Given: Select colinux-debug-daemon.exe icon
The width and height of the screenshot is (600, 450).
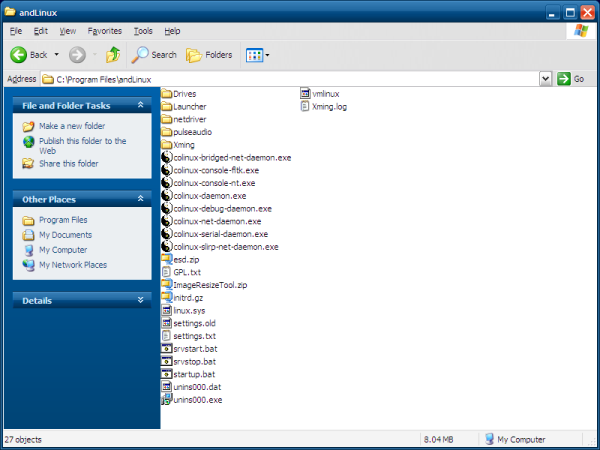Looking at the screenshot, I should click(x=166, y=208).
